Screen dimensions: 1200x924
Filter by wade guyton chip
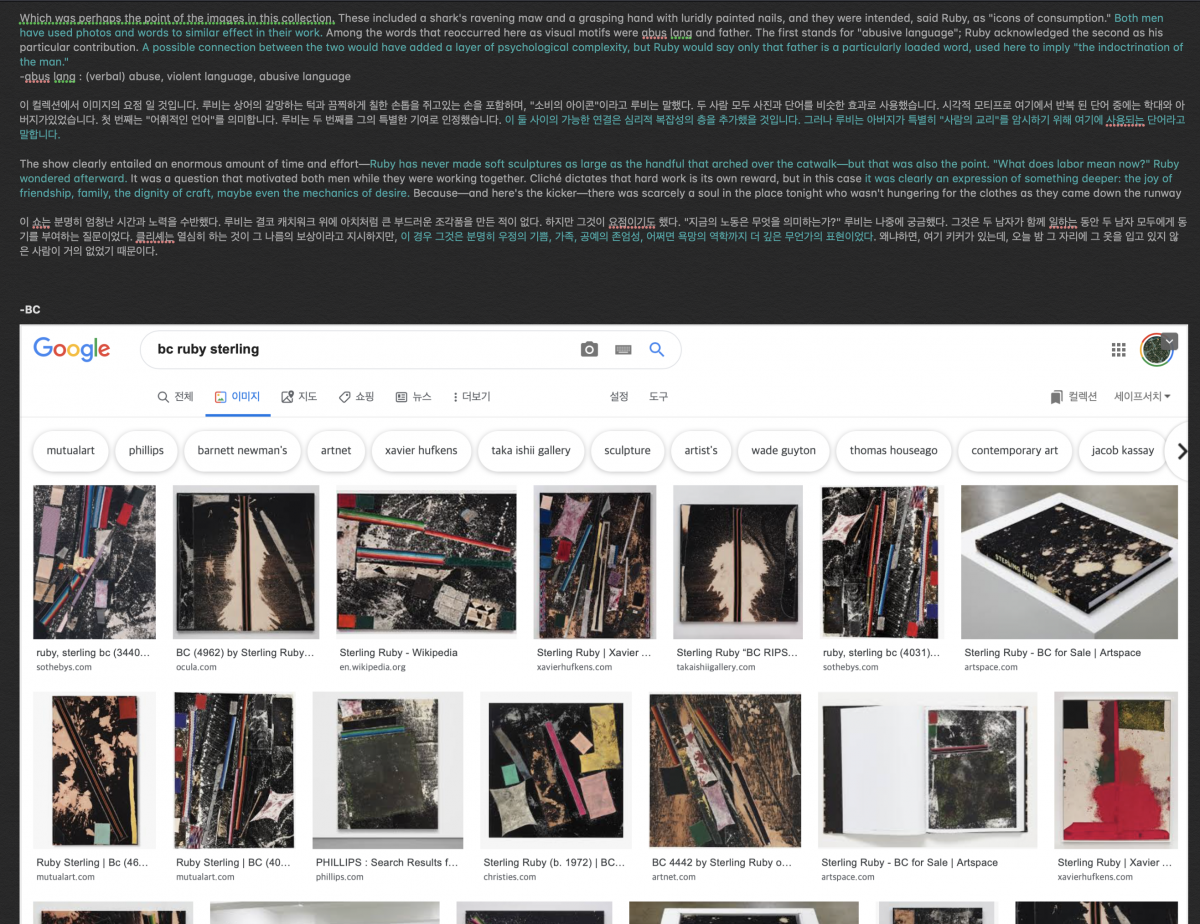coord(784,451)
